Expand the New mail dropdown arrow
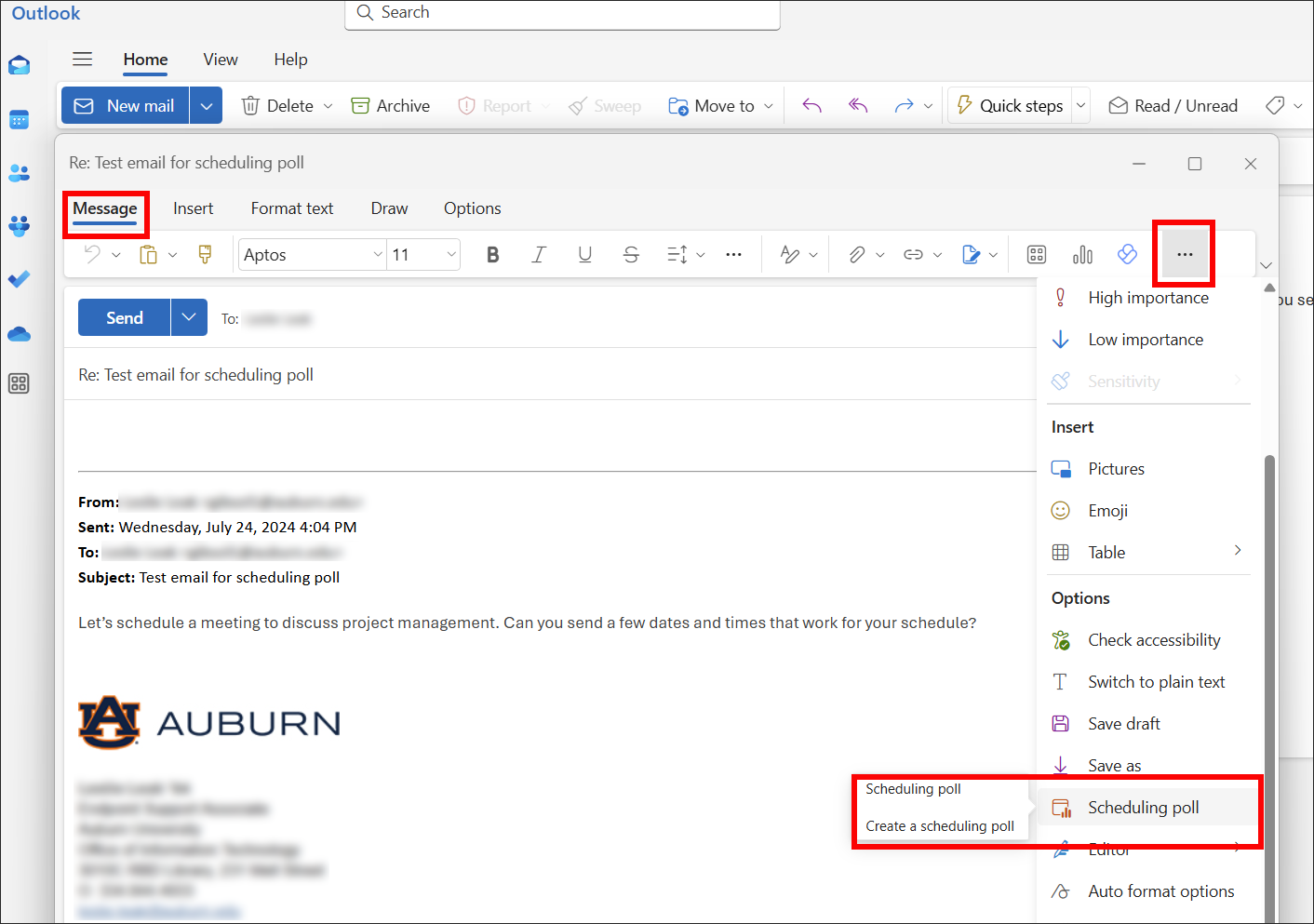Image resolution: width=1314 pixels, height=924 pixels. 207,106
